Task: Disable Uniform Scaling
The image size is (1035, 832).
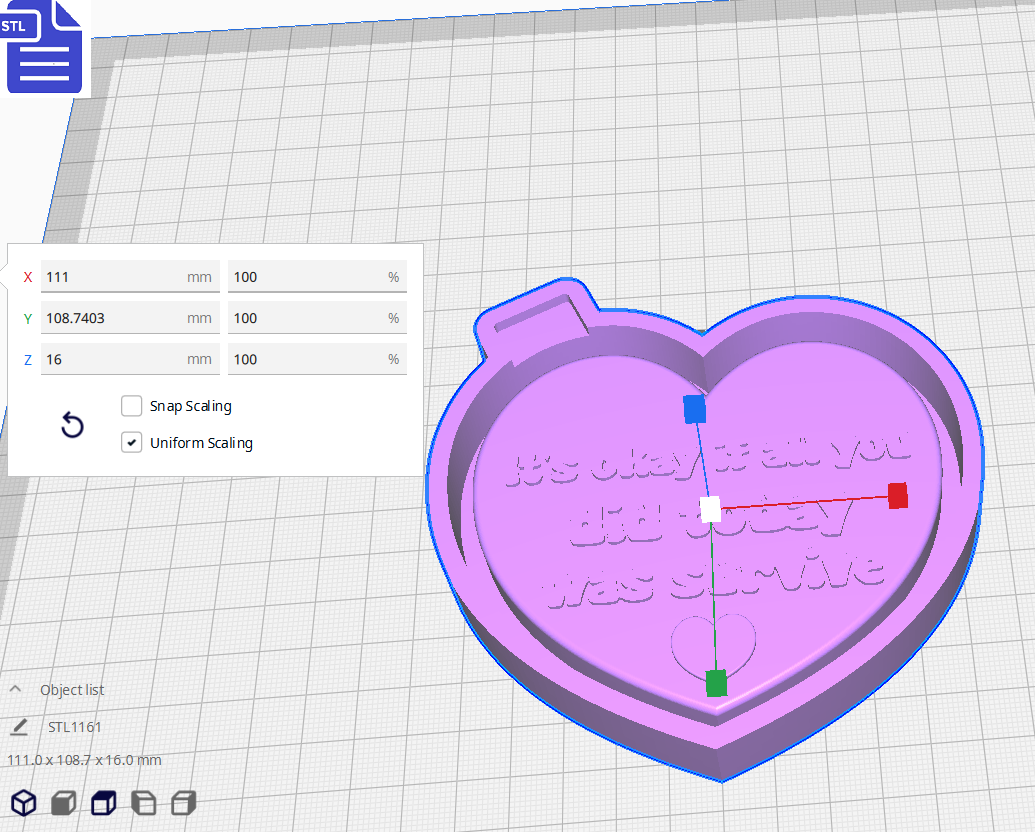Action: pyautogui.click(x=131, y=442)
